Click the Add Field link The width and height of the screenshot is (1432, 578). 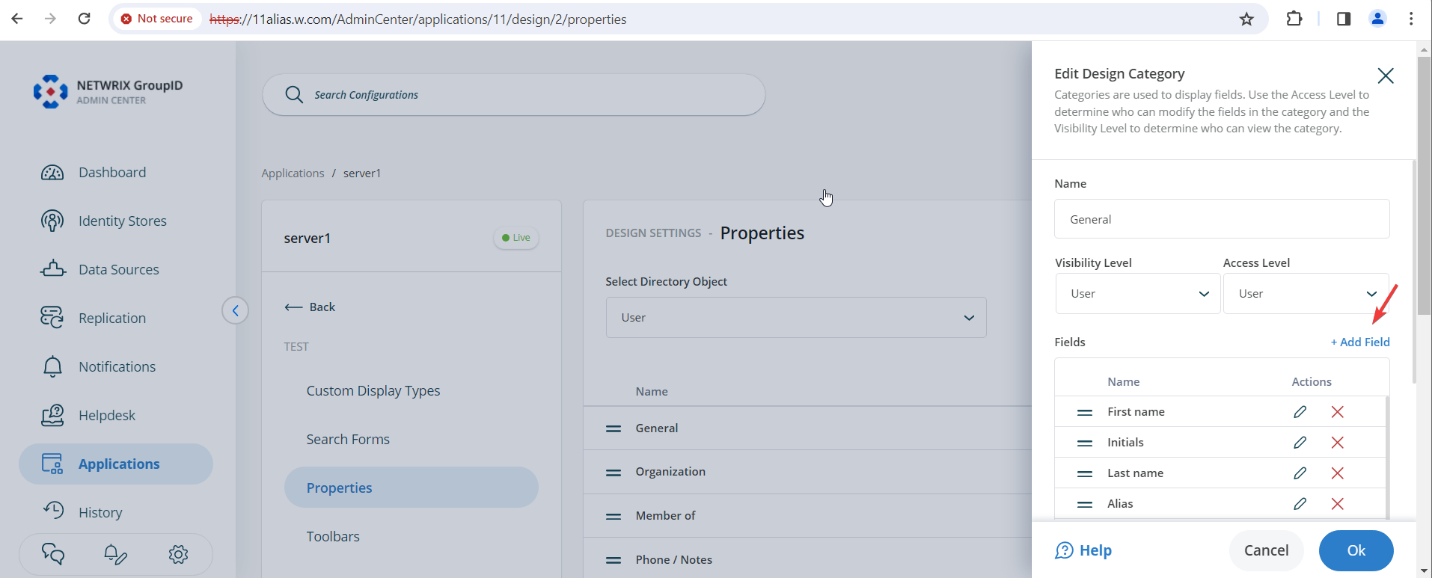[1360, 341]
